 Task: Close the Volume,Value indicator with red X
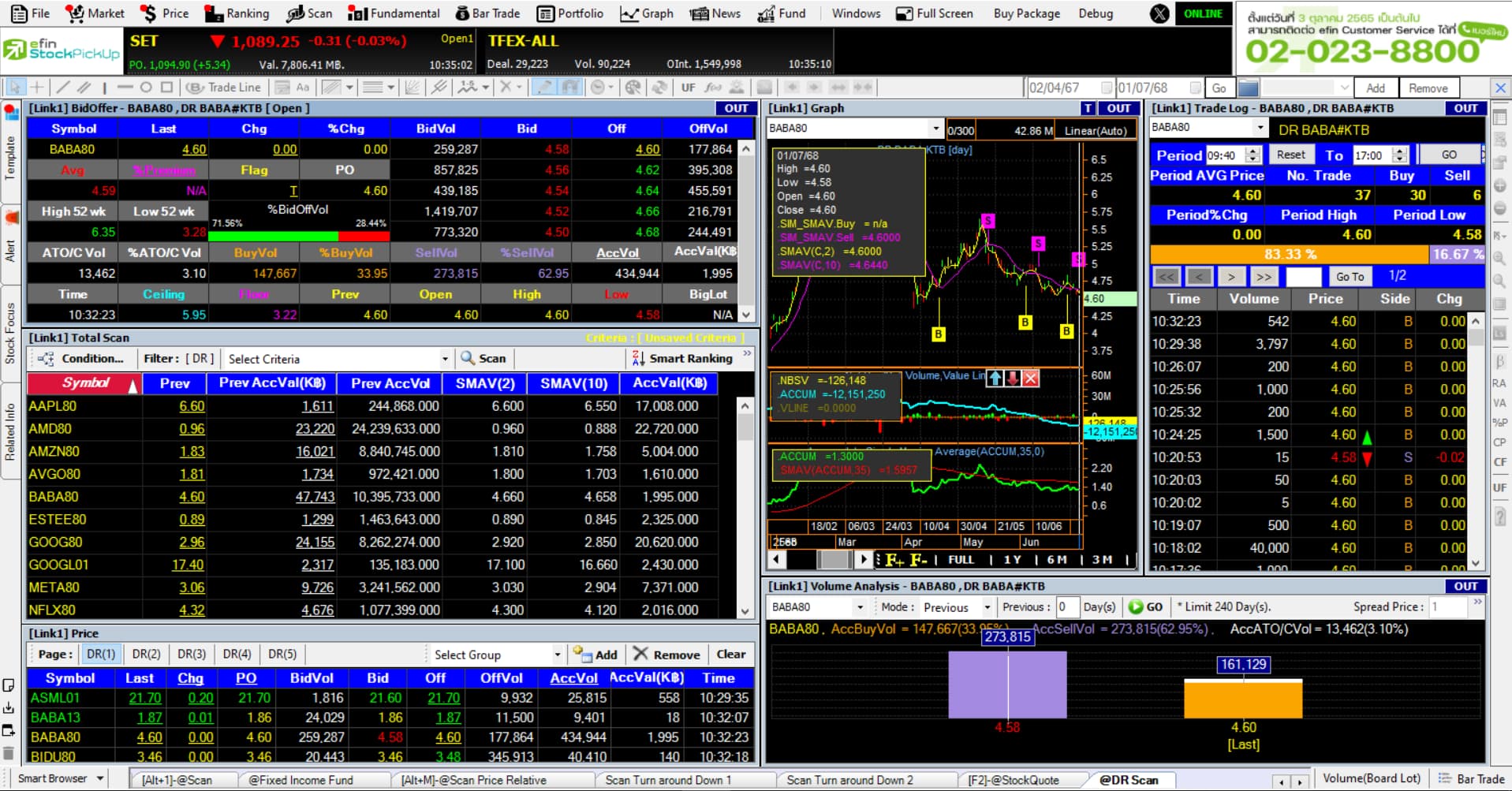(1030, 378)
